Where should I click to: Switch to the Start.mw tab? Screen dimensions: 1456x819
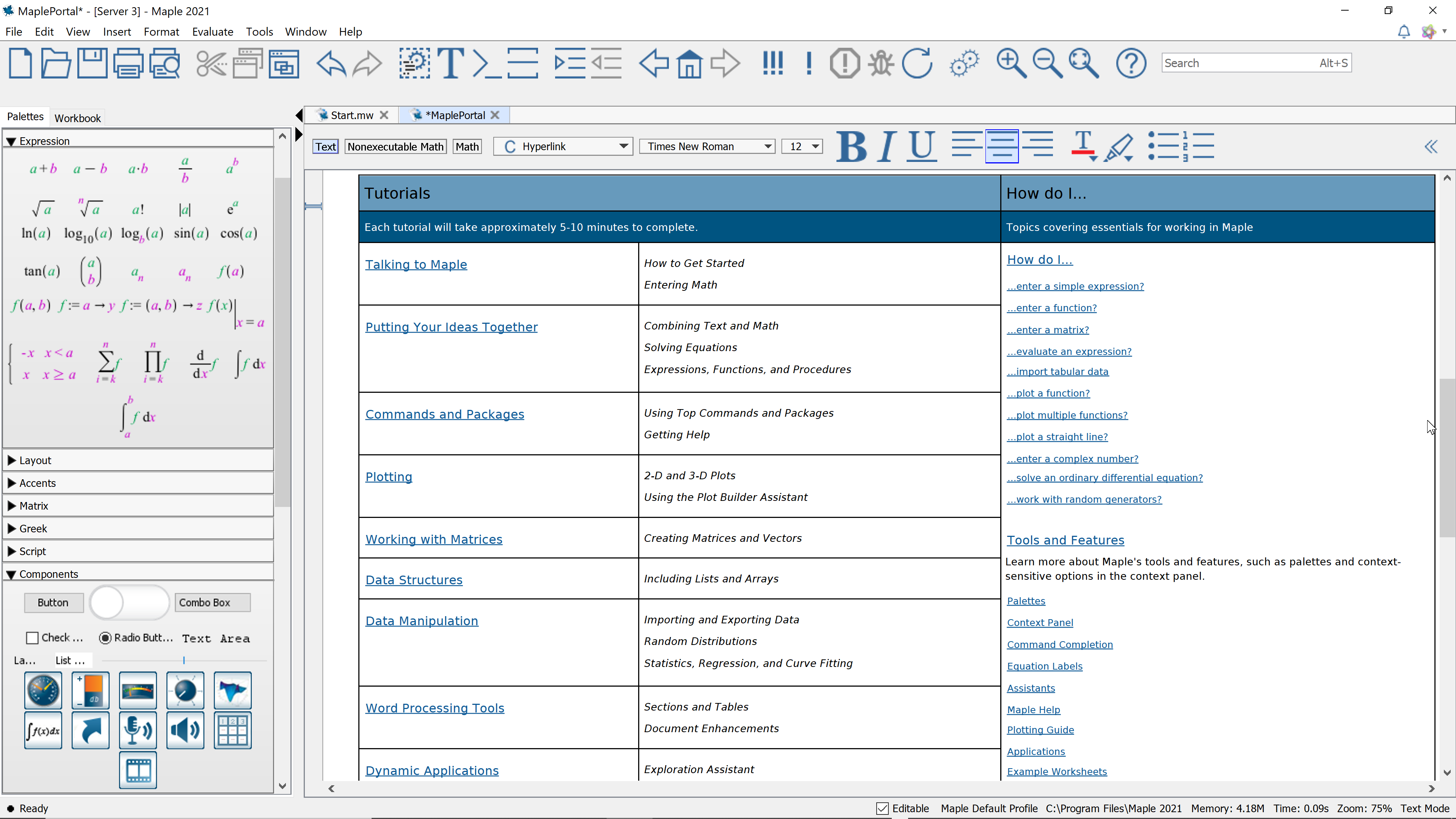click(351, 115)
